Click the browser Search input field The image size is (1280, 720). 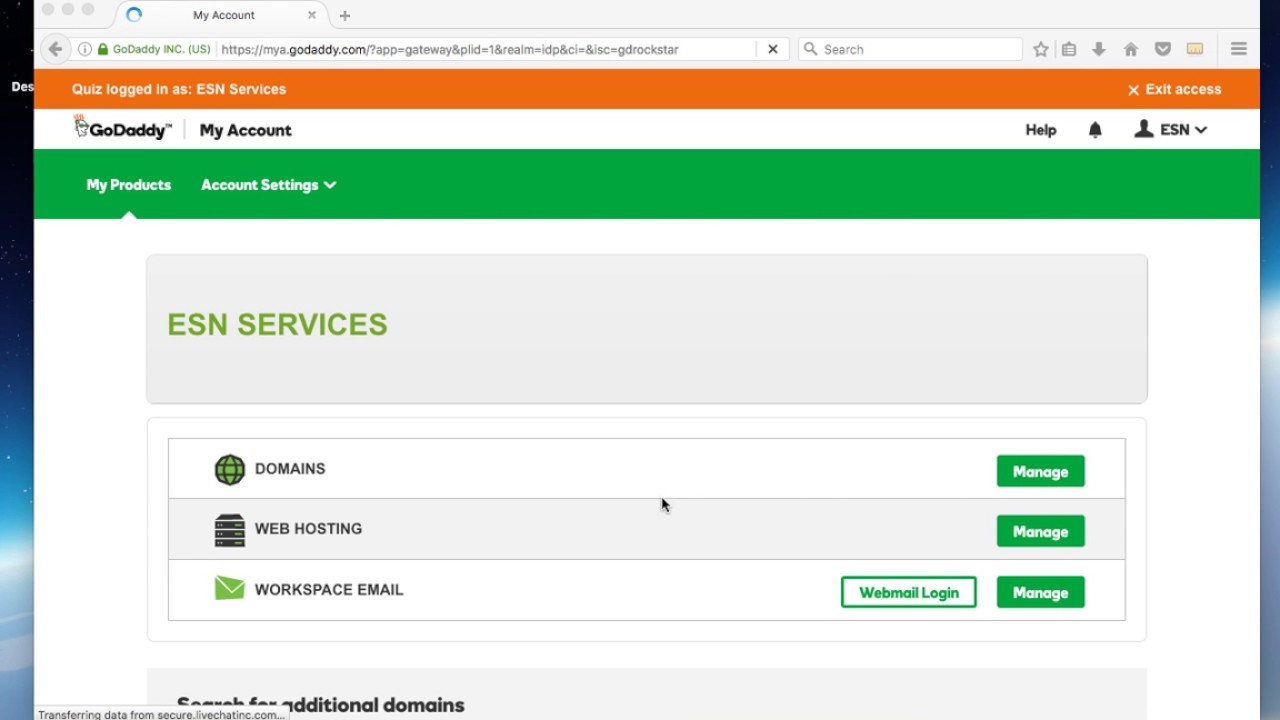pyautogui.click(x=910, y=49)
